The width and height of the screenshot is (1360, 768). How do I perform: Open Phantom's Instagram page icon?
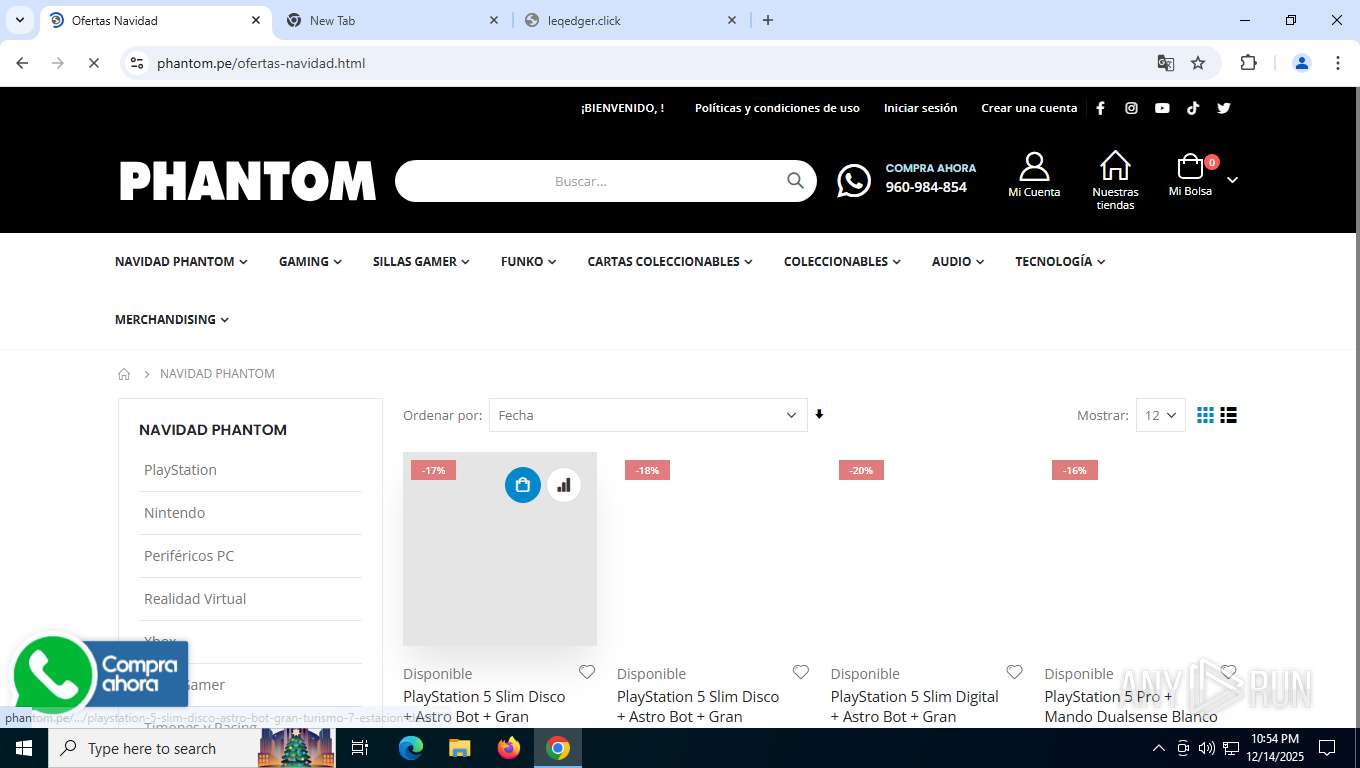pos(1131,108)
